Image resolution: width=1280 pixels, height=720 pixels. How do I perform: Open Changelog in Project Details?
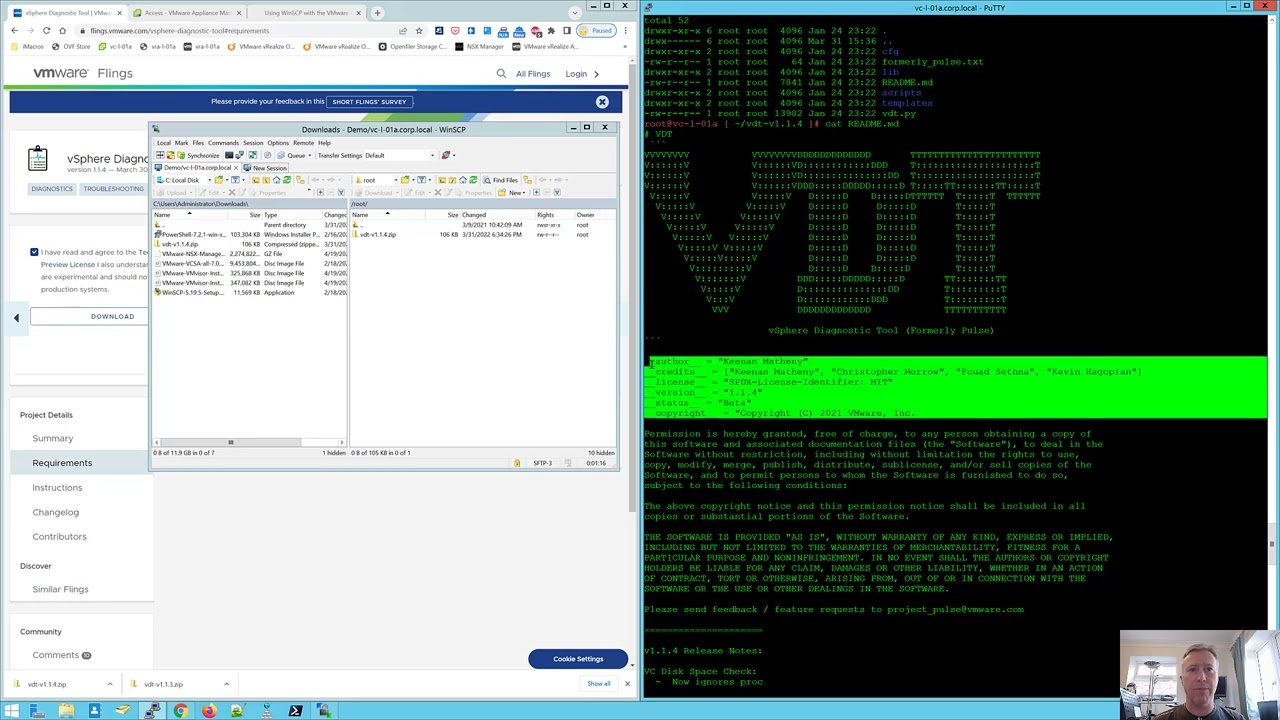(x=55, y=512)
